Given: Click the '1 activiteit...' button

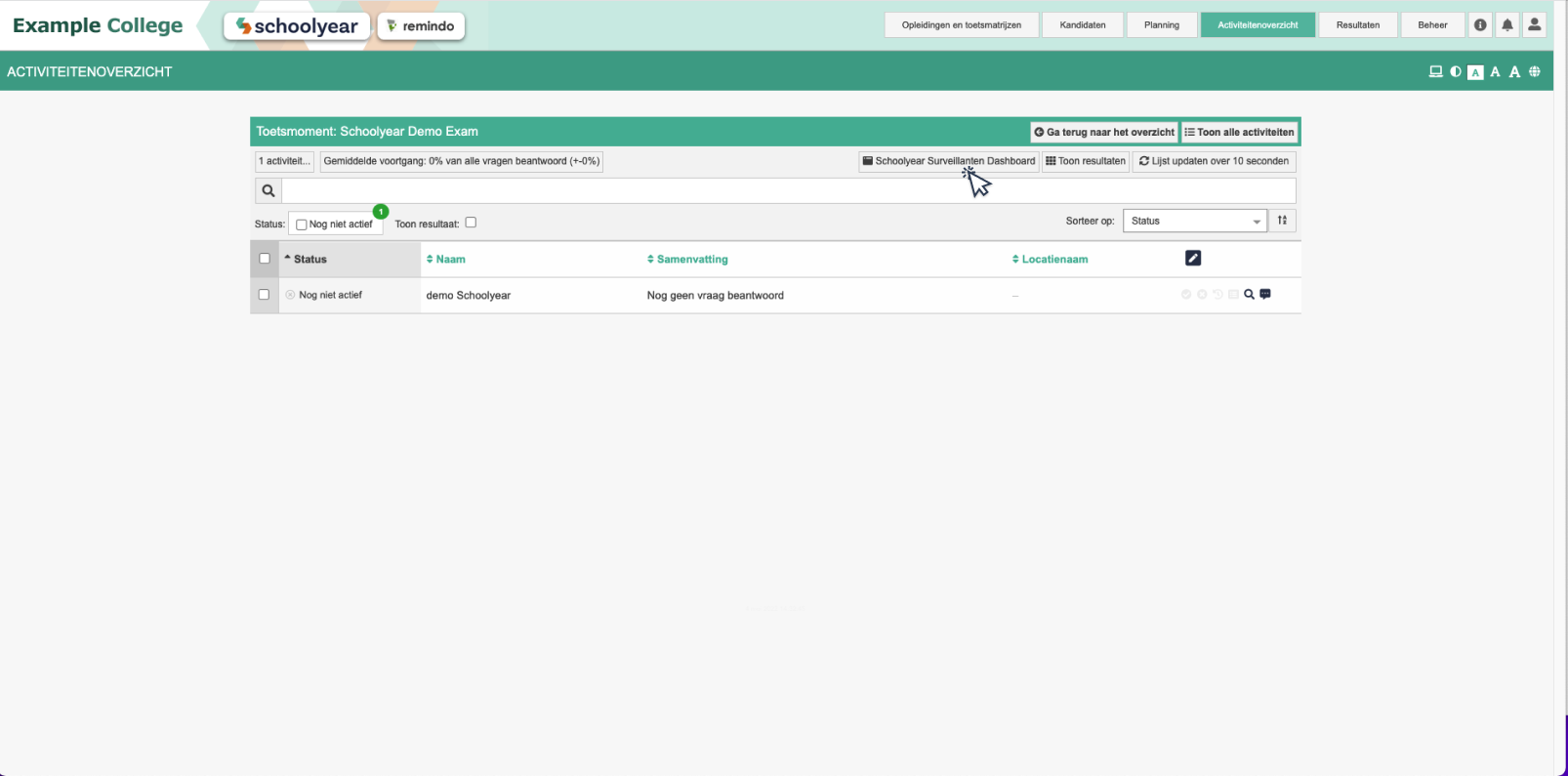Looking at the screenshot, I should [284, 161].
